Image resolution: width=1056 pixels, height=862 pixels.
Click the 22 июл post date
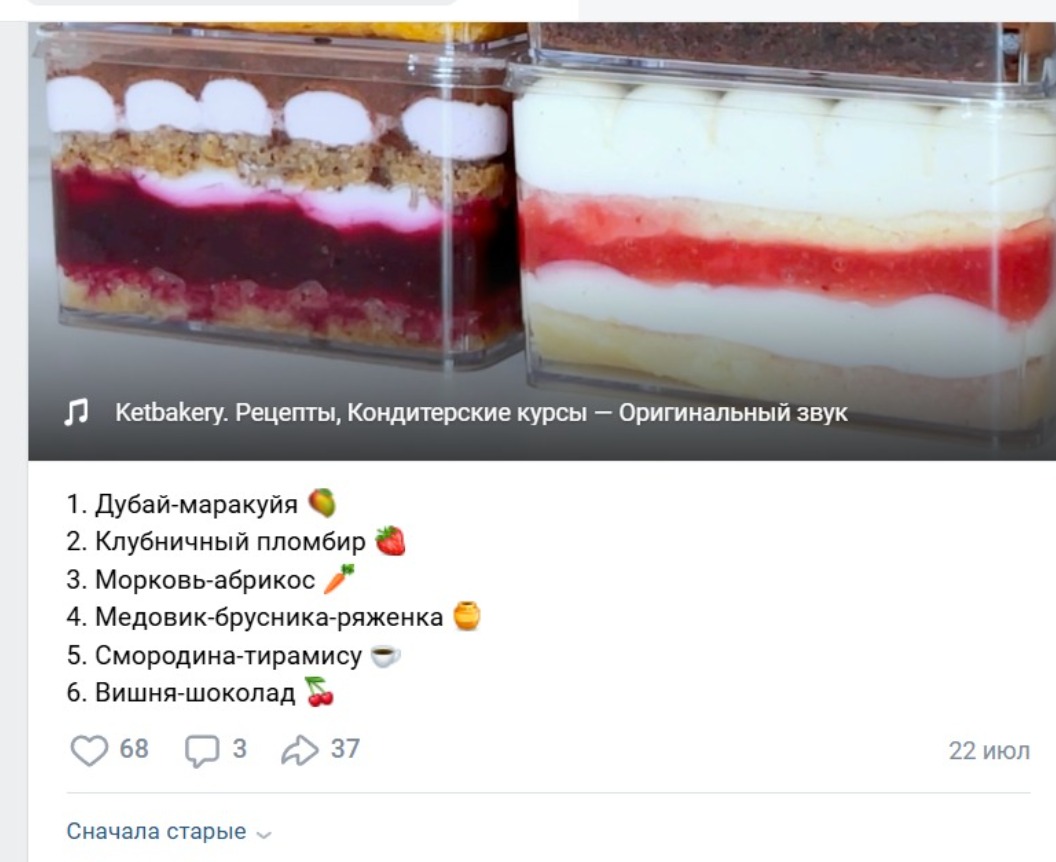tap(989, 751)
